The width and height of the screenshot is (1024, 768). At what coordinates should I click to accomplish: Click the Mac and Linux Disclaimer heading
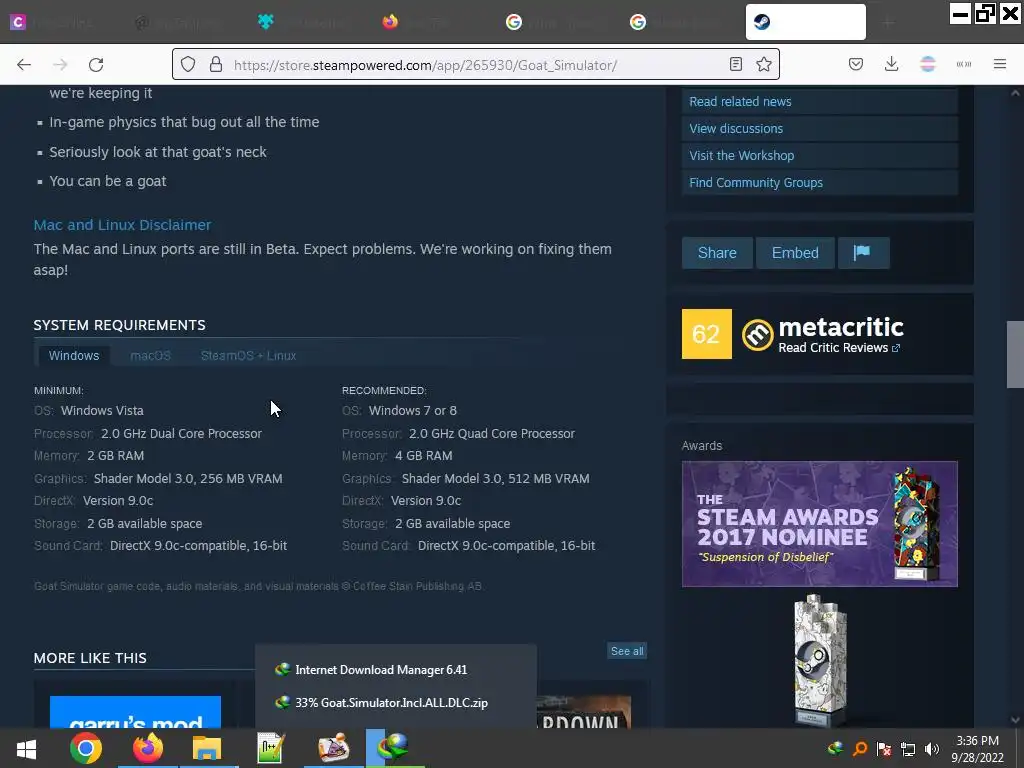pyautogui.click(x=122, y=225)
